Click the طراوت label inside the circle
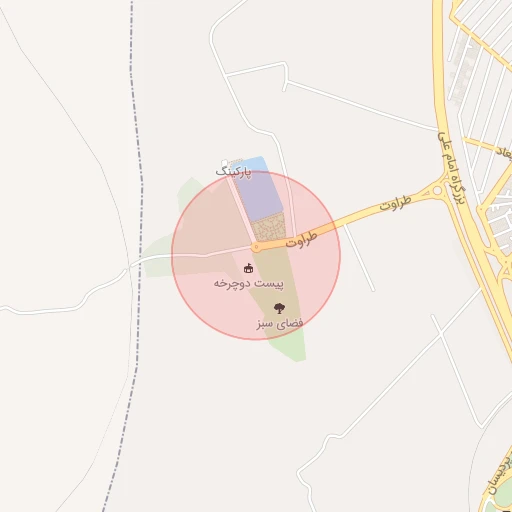Viewport: 512px width, 512px height. pyautogui.click(x=301, y=239)
